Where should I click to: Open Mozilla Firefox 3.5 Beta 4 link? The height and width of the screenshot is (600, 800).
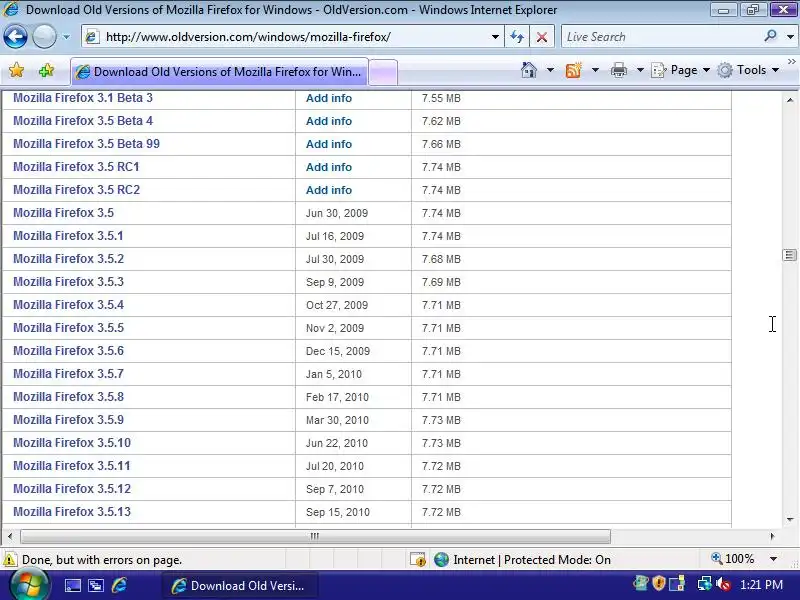83,121
